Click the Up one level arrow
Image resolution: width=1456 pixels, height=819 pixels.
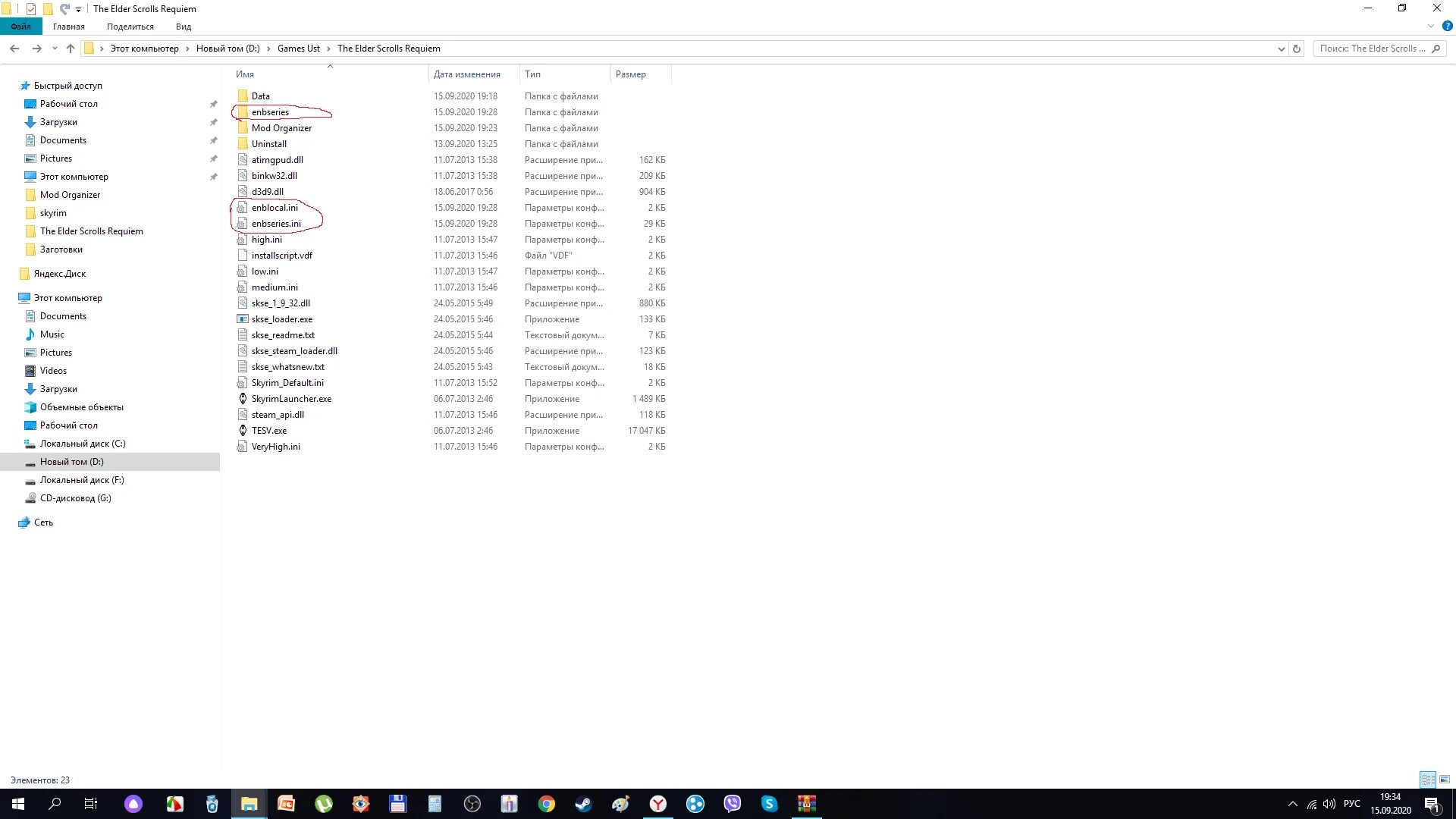(x=71, y=49)
